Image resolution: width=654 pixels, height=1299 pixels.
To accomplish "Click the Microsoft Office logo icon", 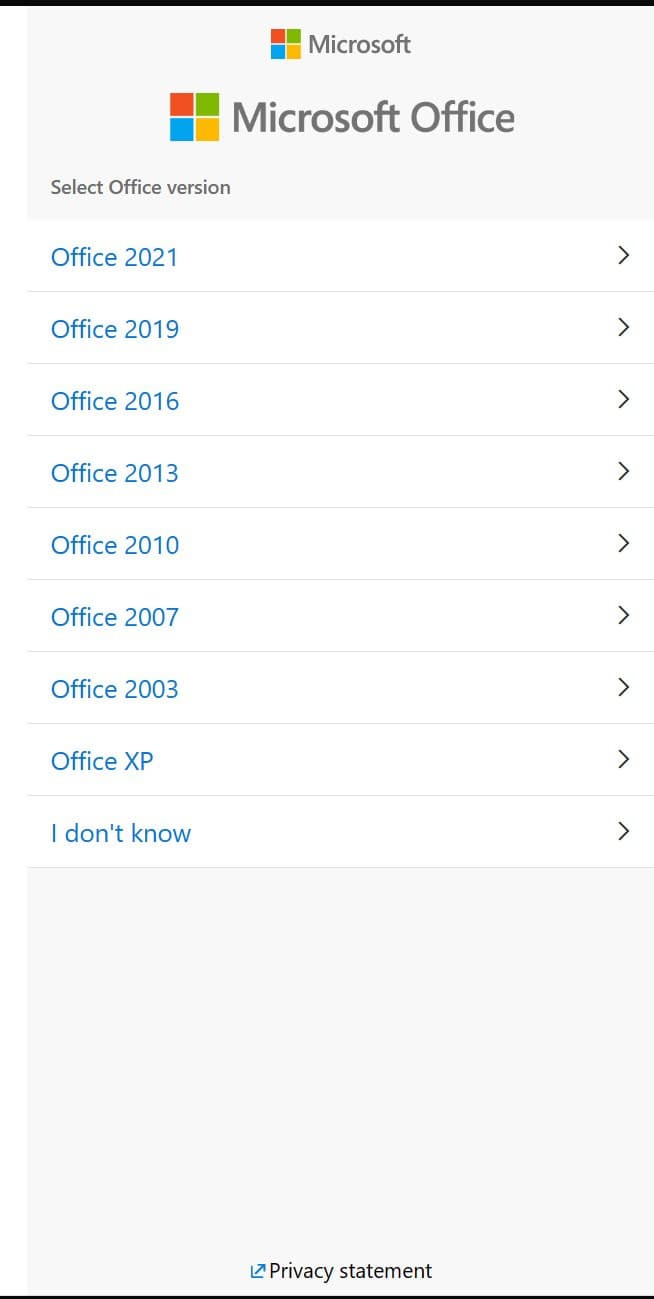I will click(x=194, y=117).
